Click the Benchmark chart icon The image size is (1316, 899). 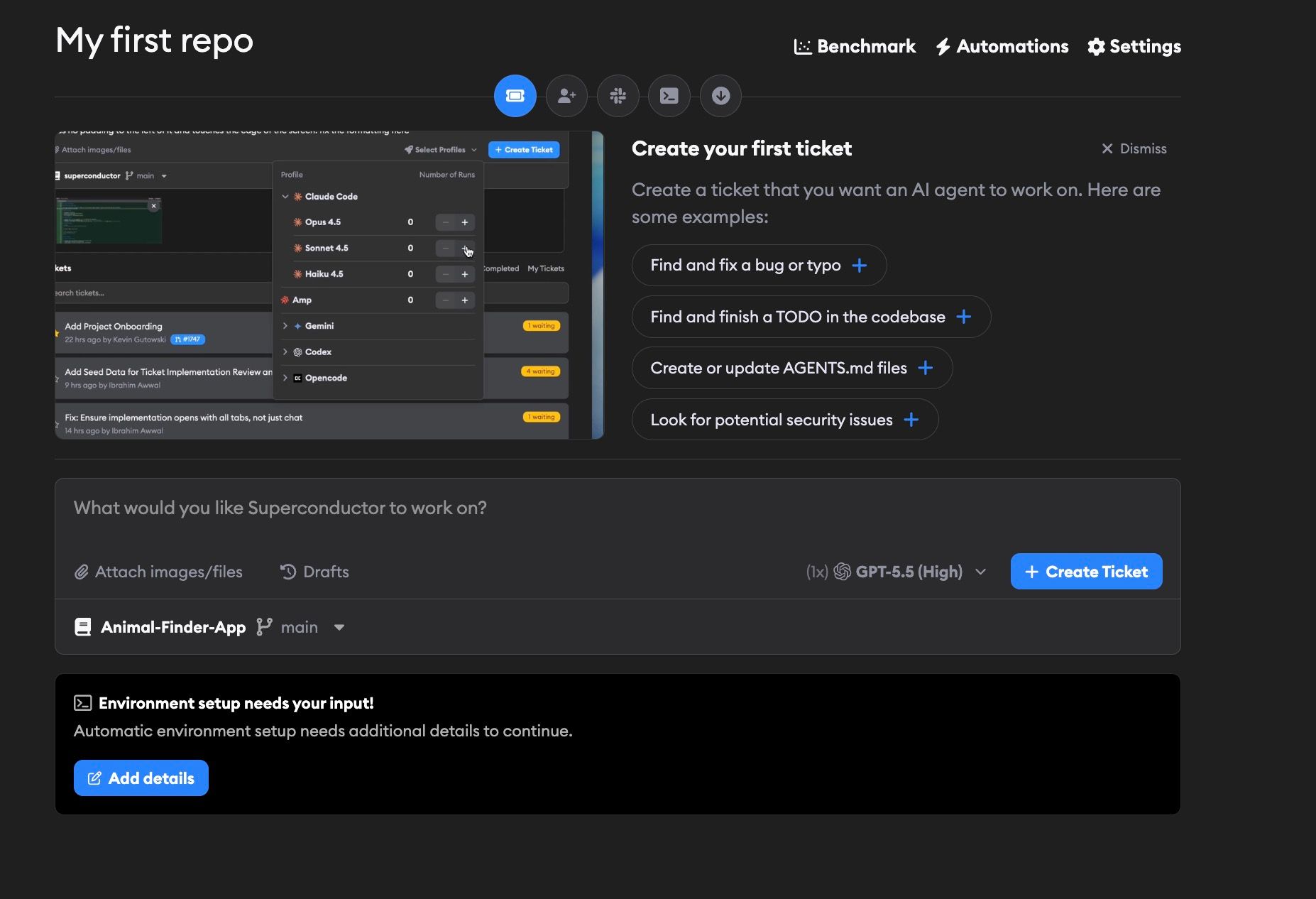(x=803, y=47)
